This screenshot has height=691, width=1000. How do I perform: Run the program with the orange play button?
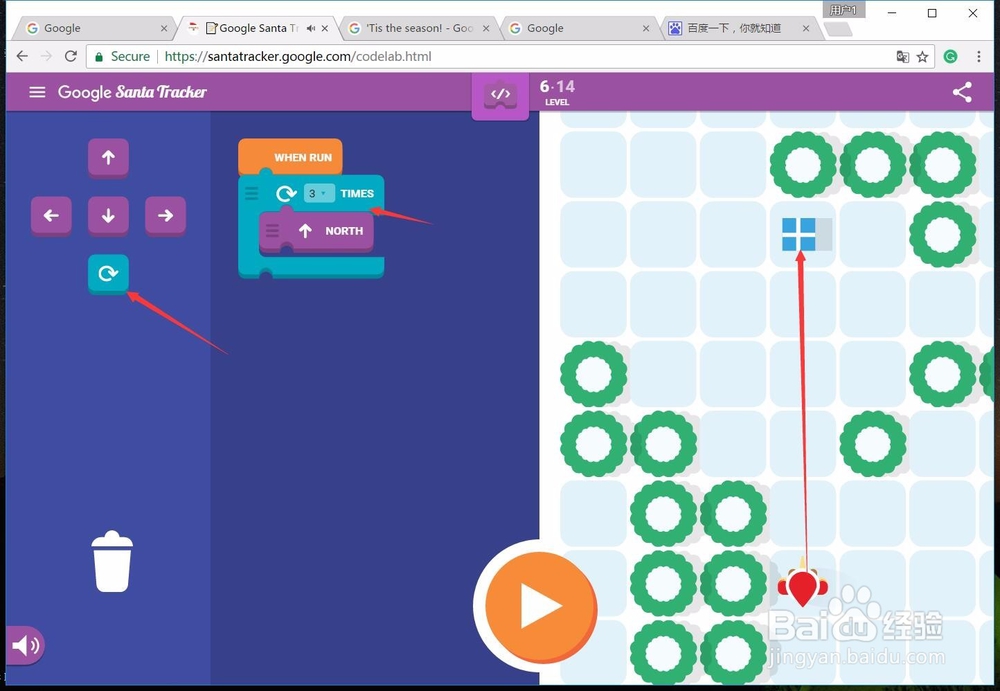coord(541,606)
